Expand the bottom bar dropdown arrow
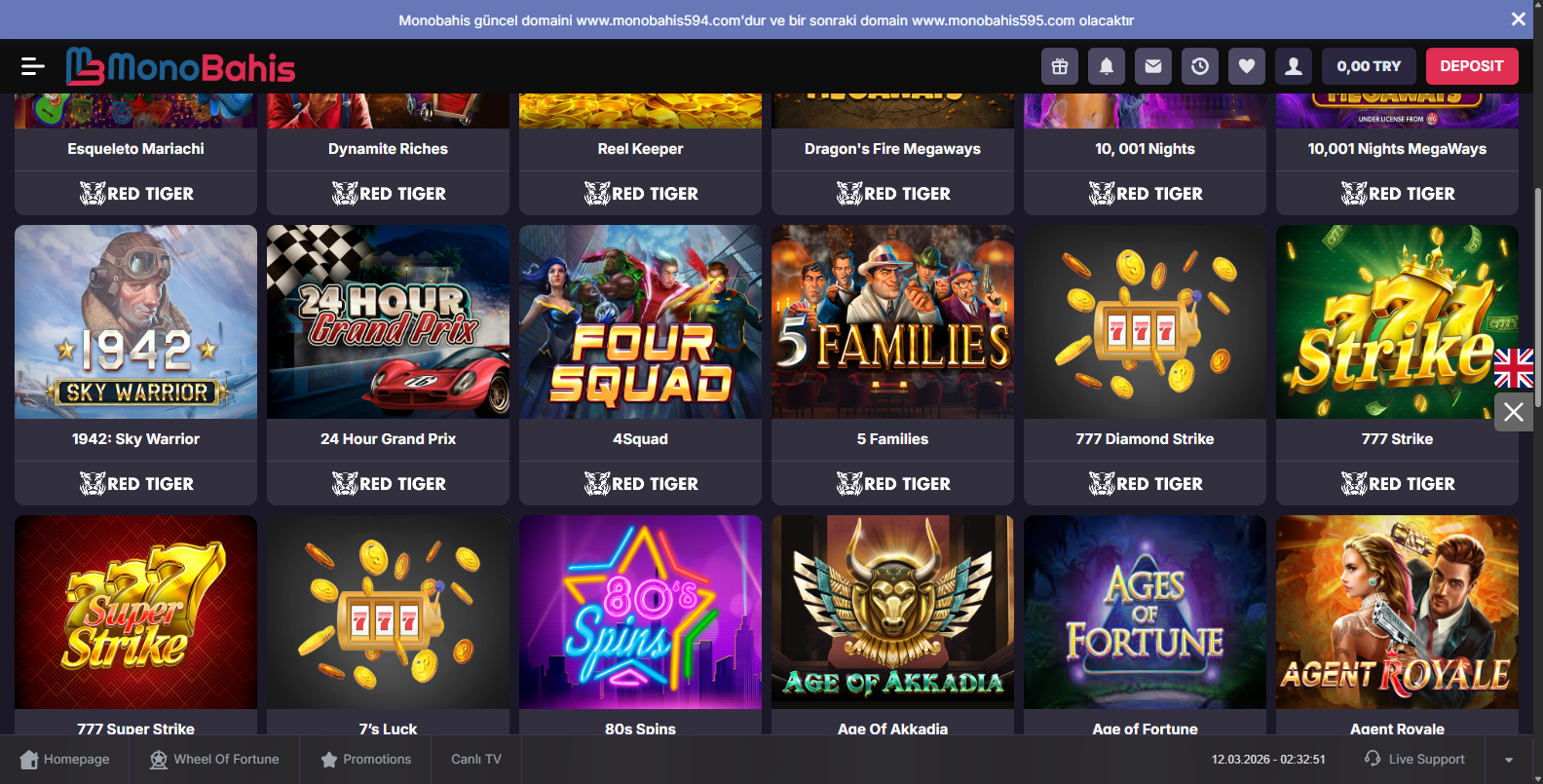The height and width of the screenshot is (784, 1543). (x=1509, y=760)
